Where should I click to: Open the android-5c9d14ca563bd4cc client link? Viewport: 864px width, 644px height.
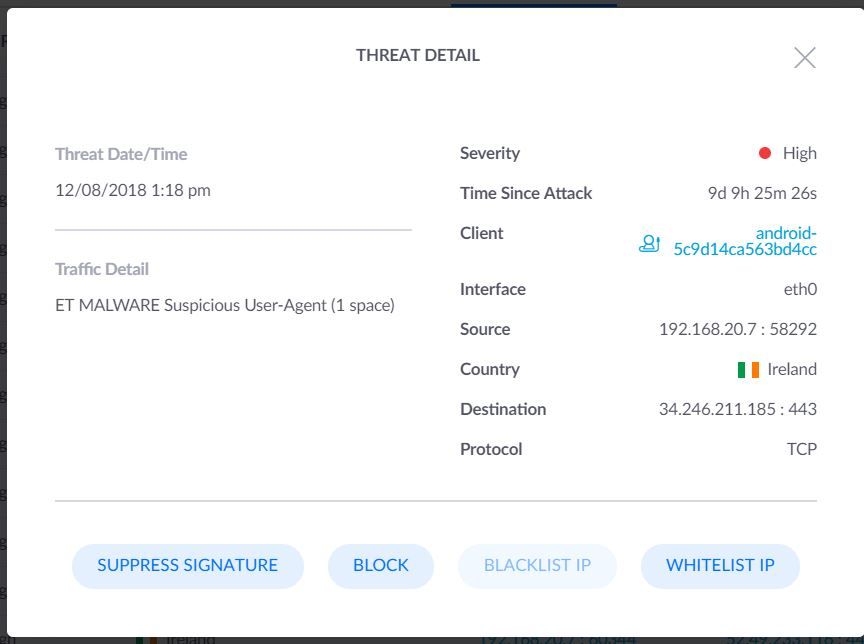(x=745, y=241)
